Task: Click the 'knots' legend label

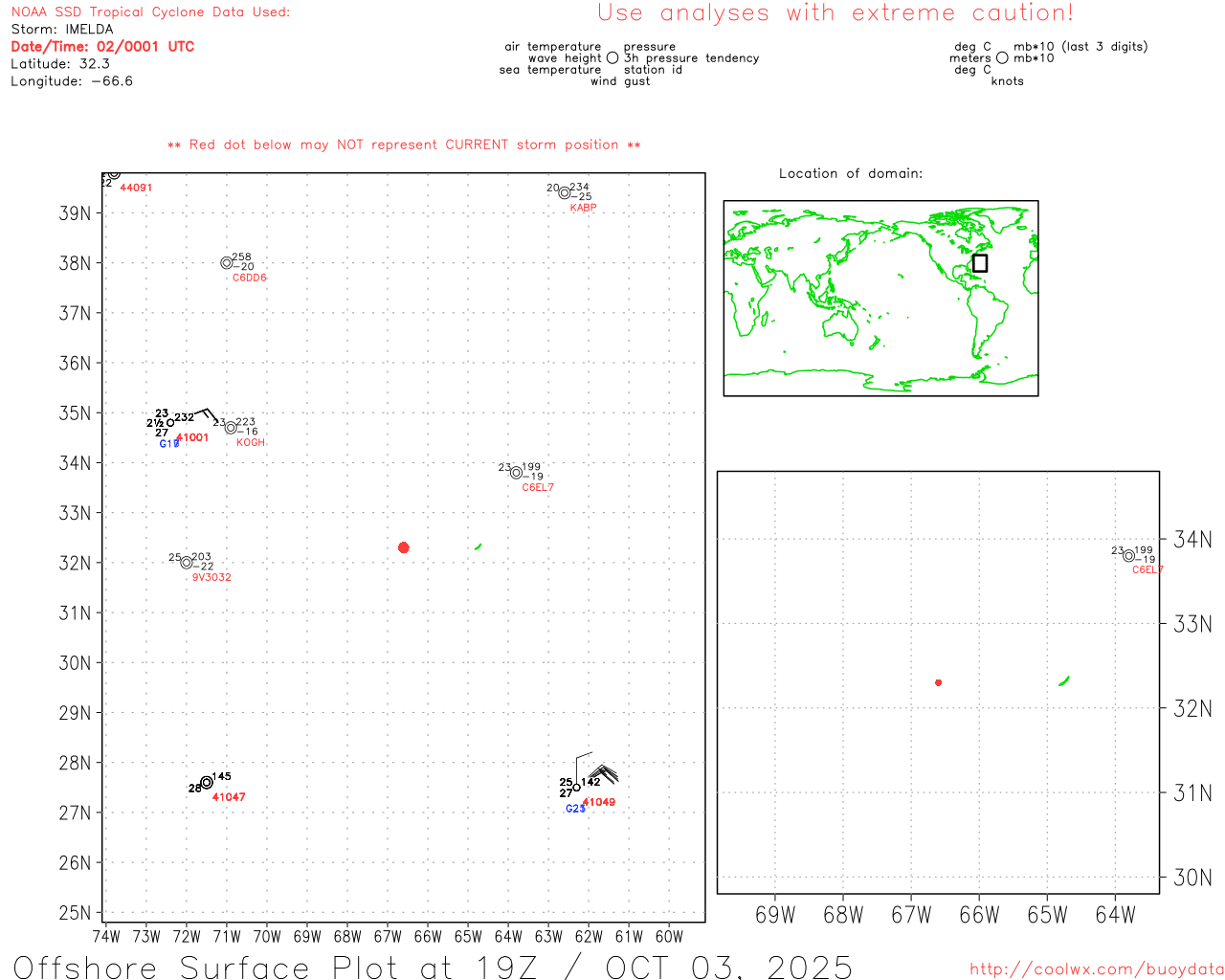Action: click(x=1008, y=81)
